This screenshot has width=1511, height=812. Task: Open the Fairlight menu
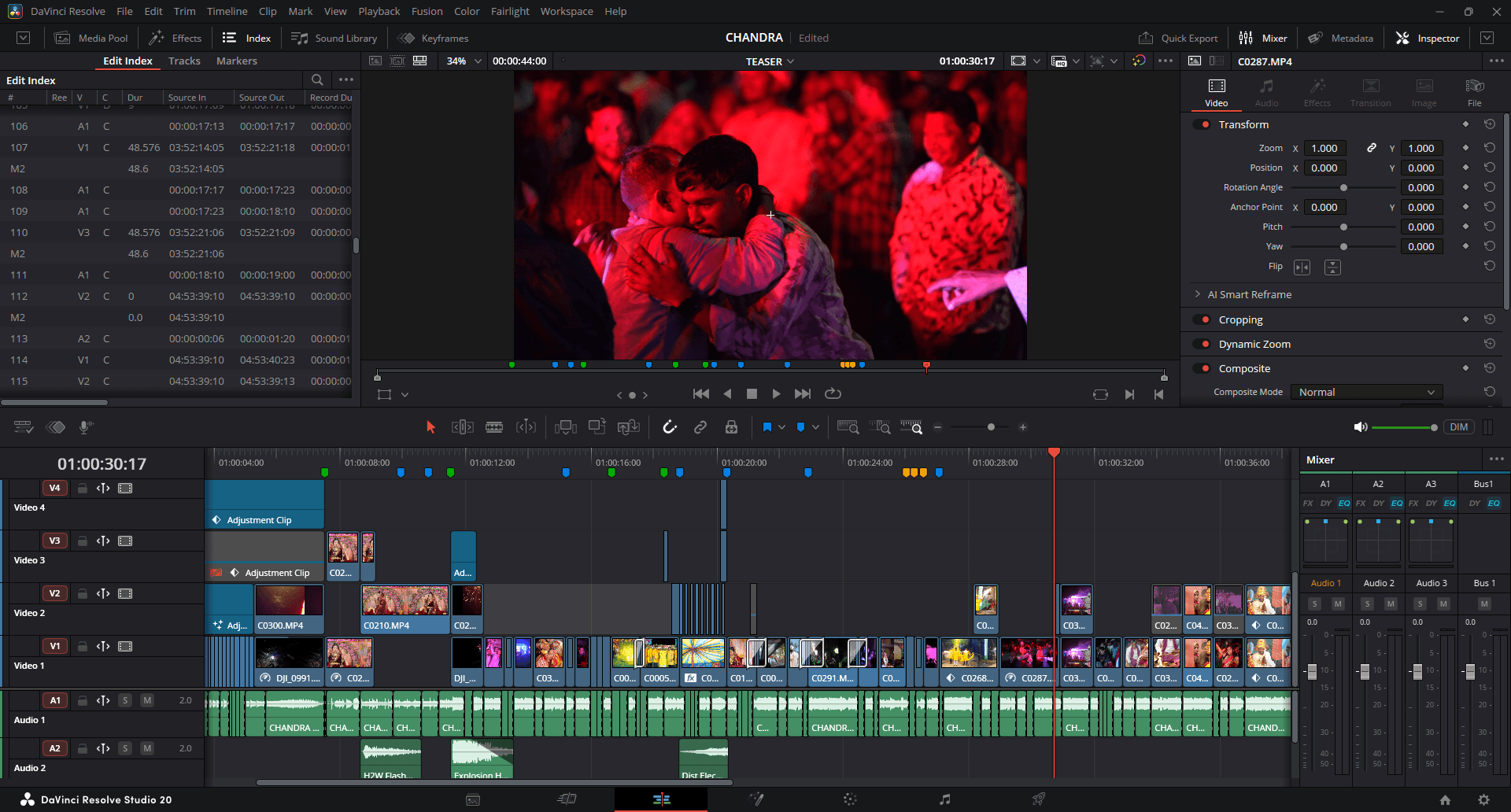click(510, 11)
